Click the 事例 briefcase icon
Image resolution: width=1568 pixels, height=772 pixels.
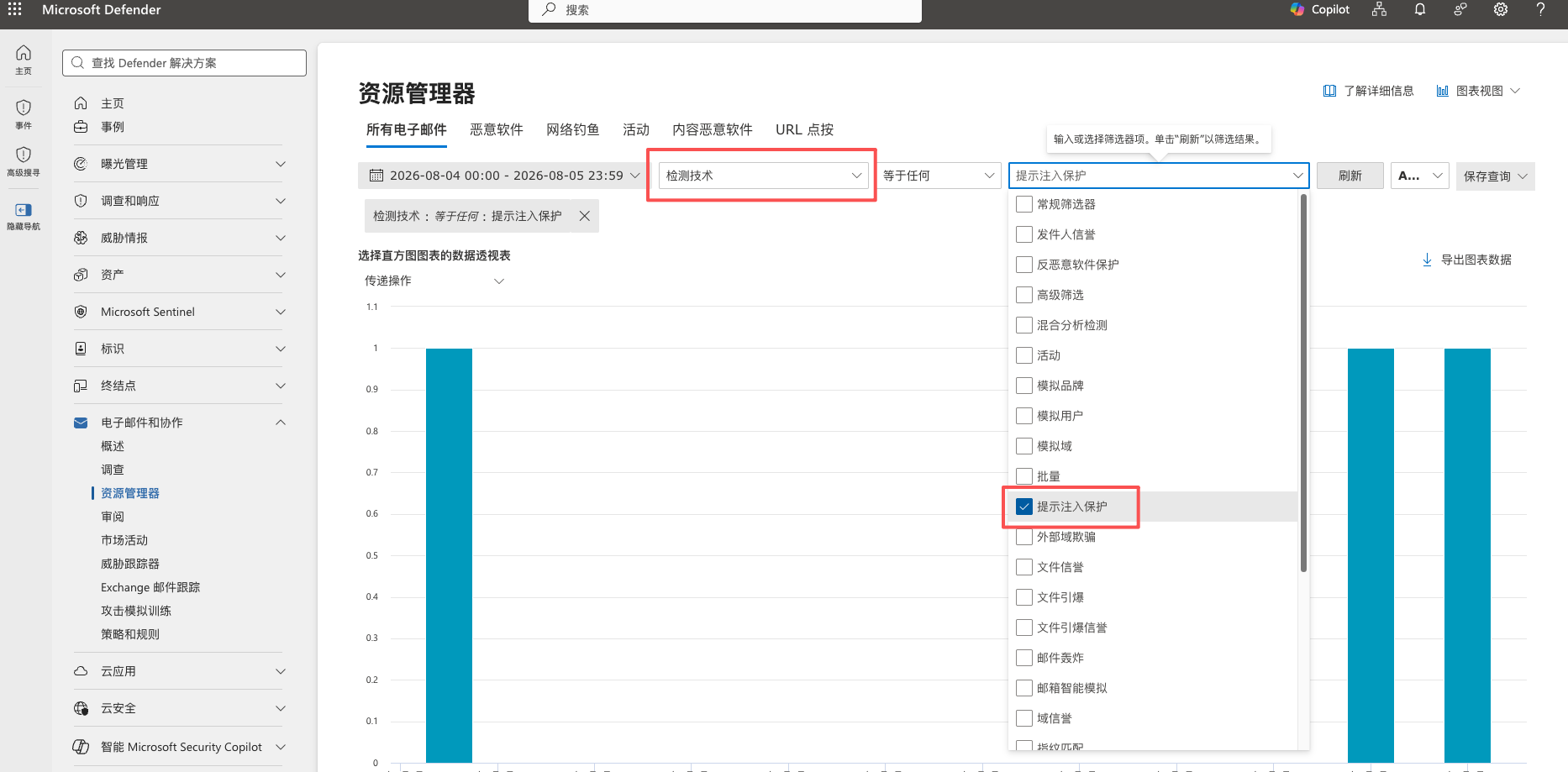[x=81, y=127]
